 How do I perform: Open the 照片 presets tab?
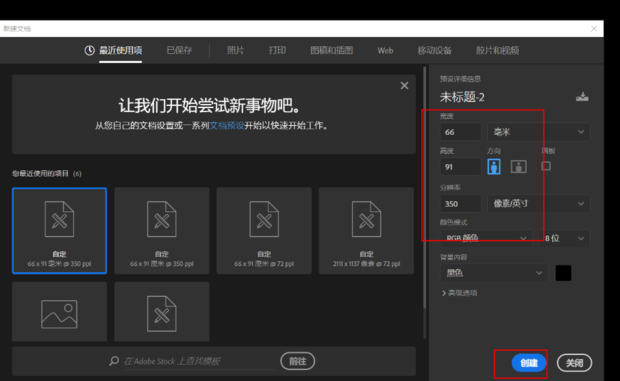pos(235,50)
